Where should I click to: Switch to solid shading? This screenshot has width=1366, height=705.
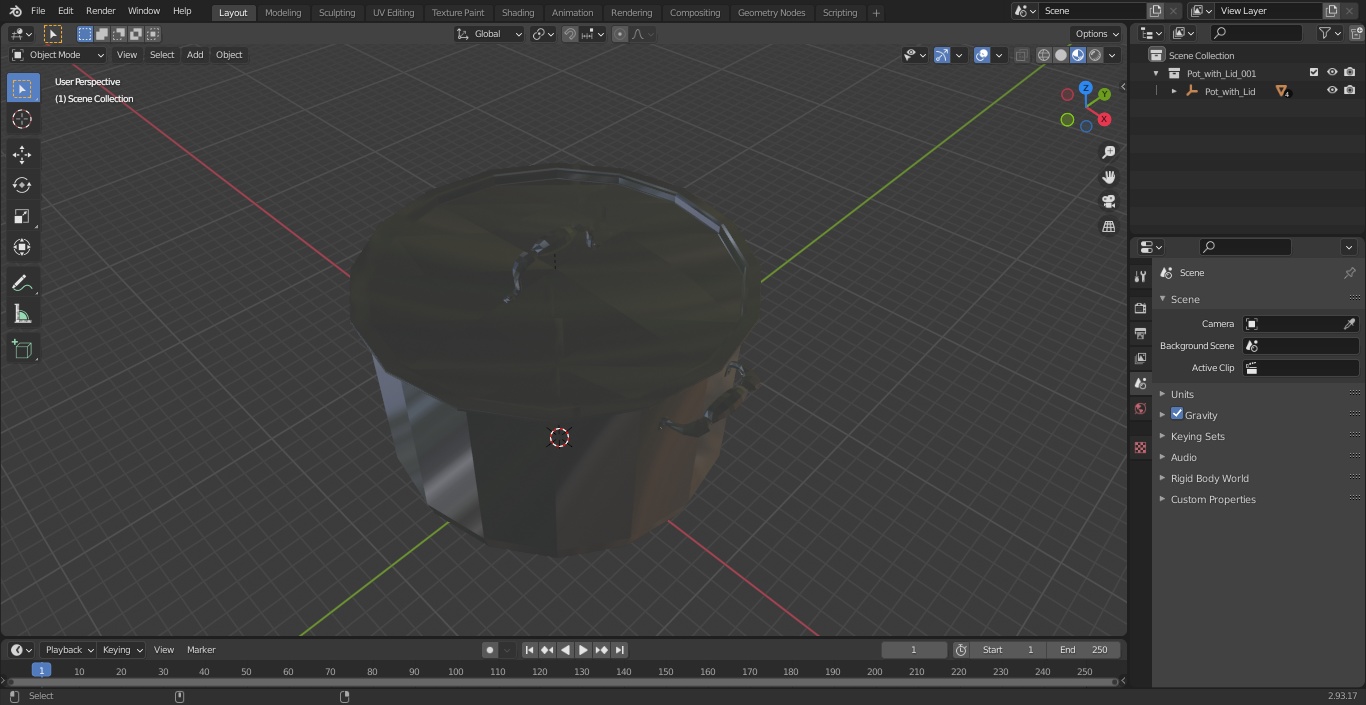coord(1061,55)
